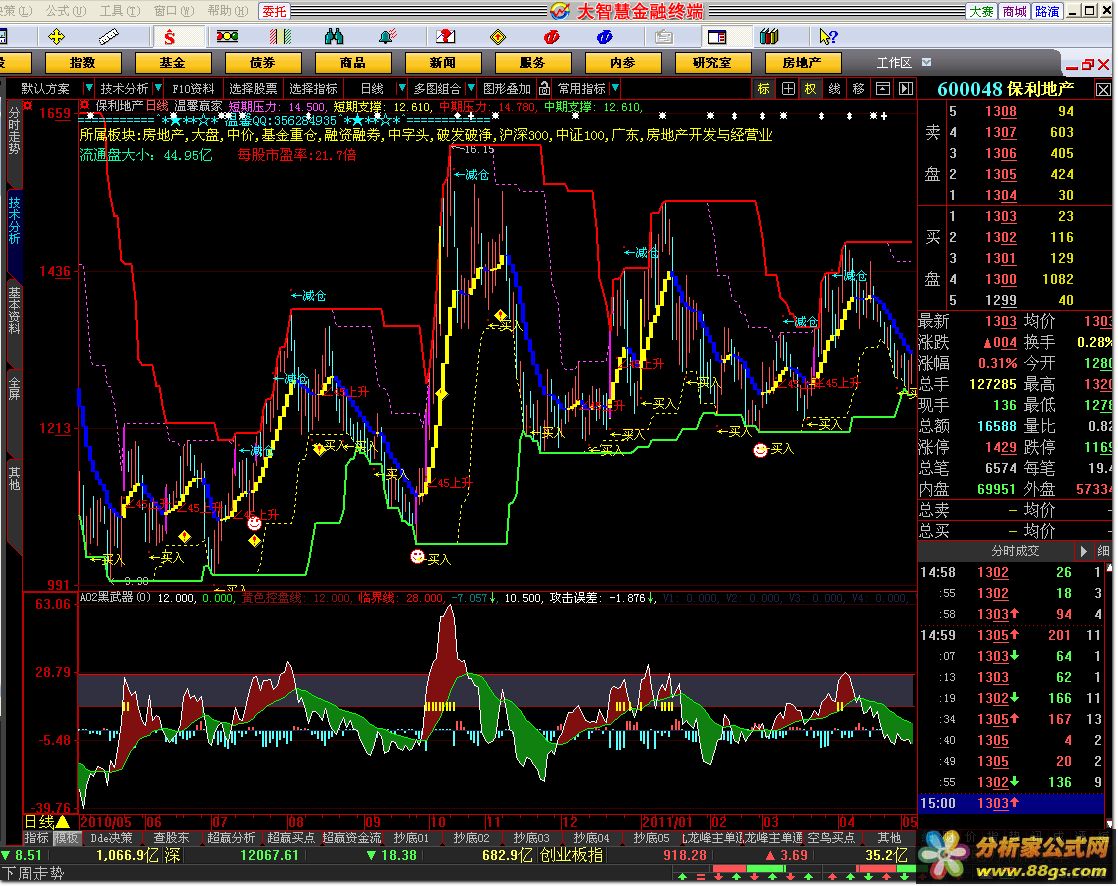Switch to the 基金 tab
The height and width of the screenshot is (886, 1118).
(x=173, y=63)
